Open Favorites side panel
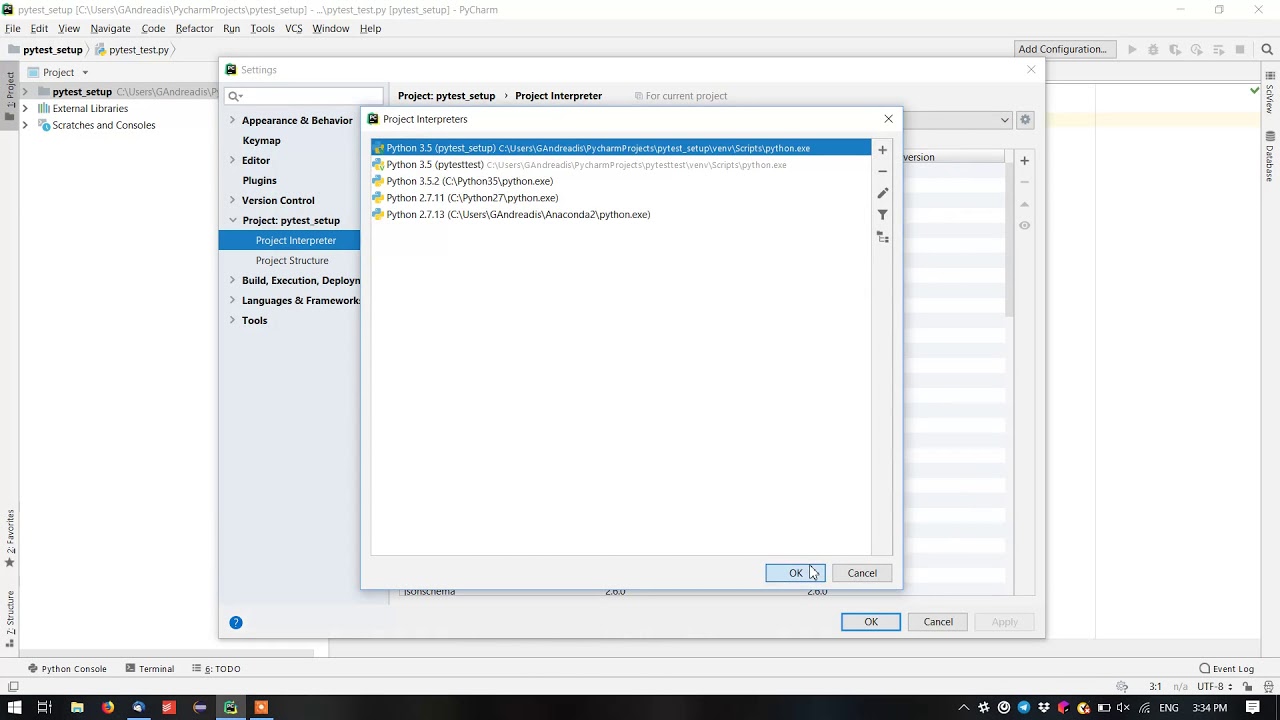1280x720 pixels. 10,538
